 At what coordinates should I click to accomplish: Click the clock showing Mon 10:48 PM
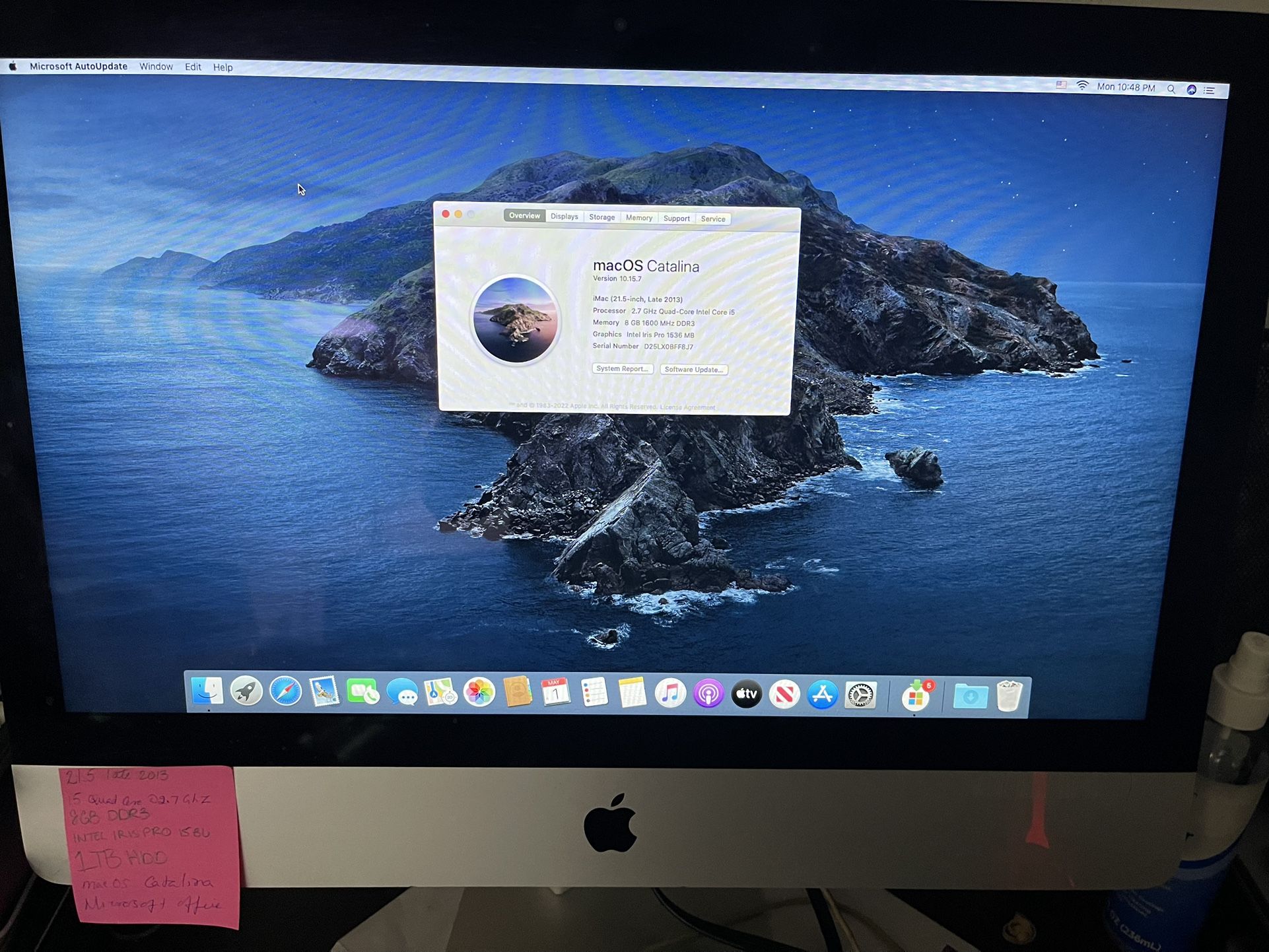click(1126, 87)
